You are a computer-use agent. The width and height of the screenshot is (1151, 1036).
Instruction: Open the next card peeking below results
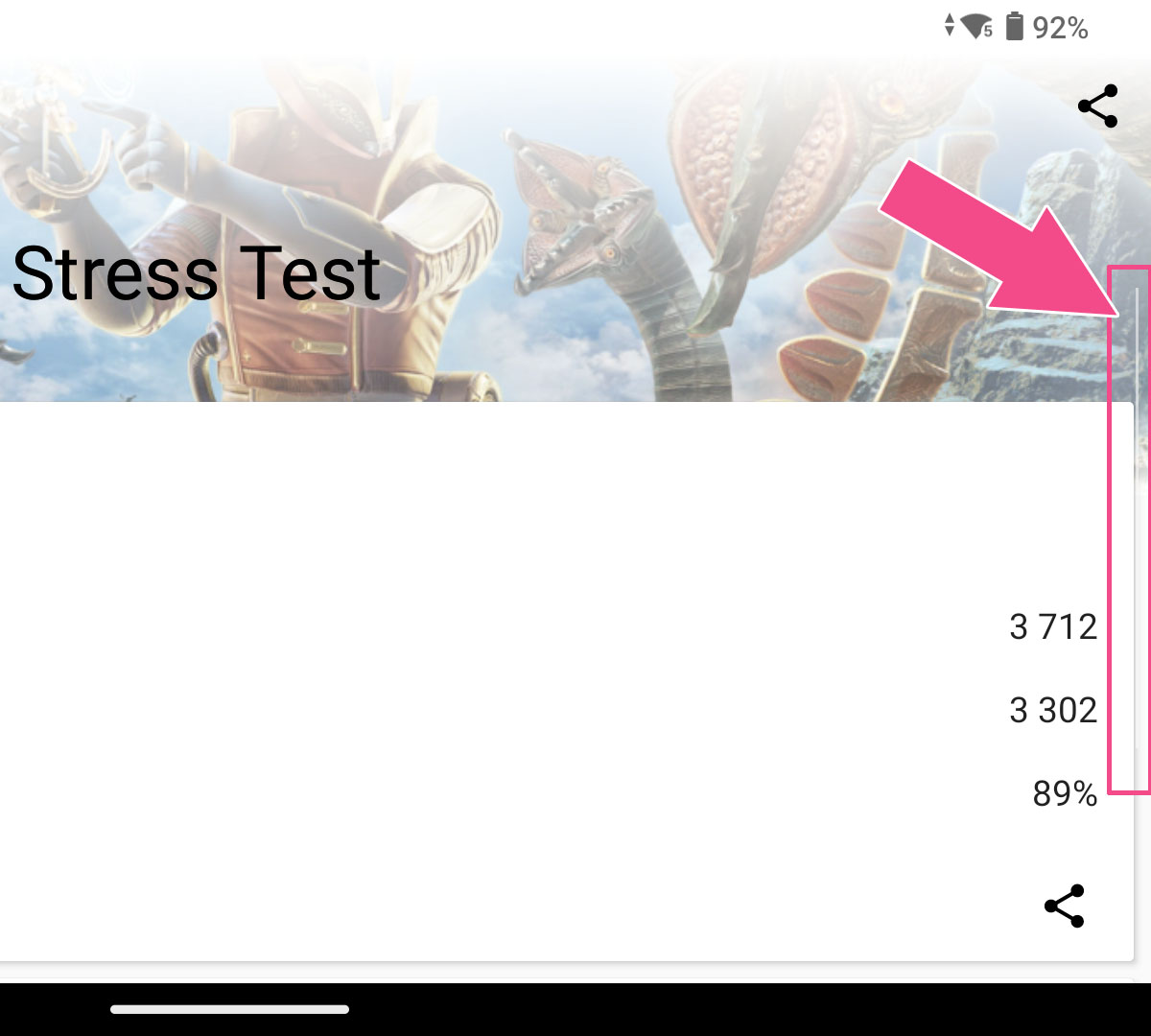[x=566, y=980]
